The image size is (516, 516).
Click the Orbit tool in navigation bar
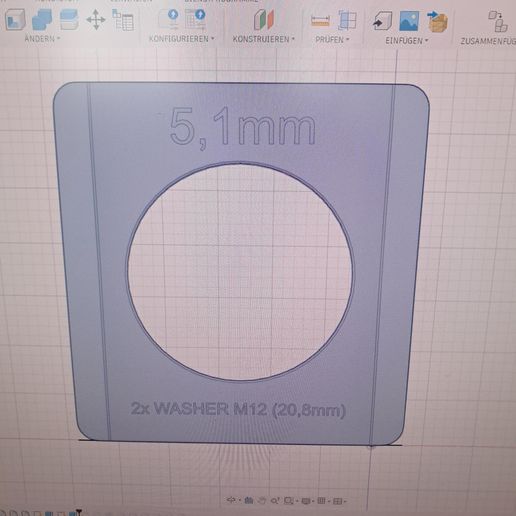(231, 500)
